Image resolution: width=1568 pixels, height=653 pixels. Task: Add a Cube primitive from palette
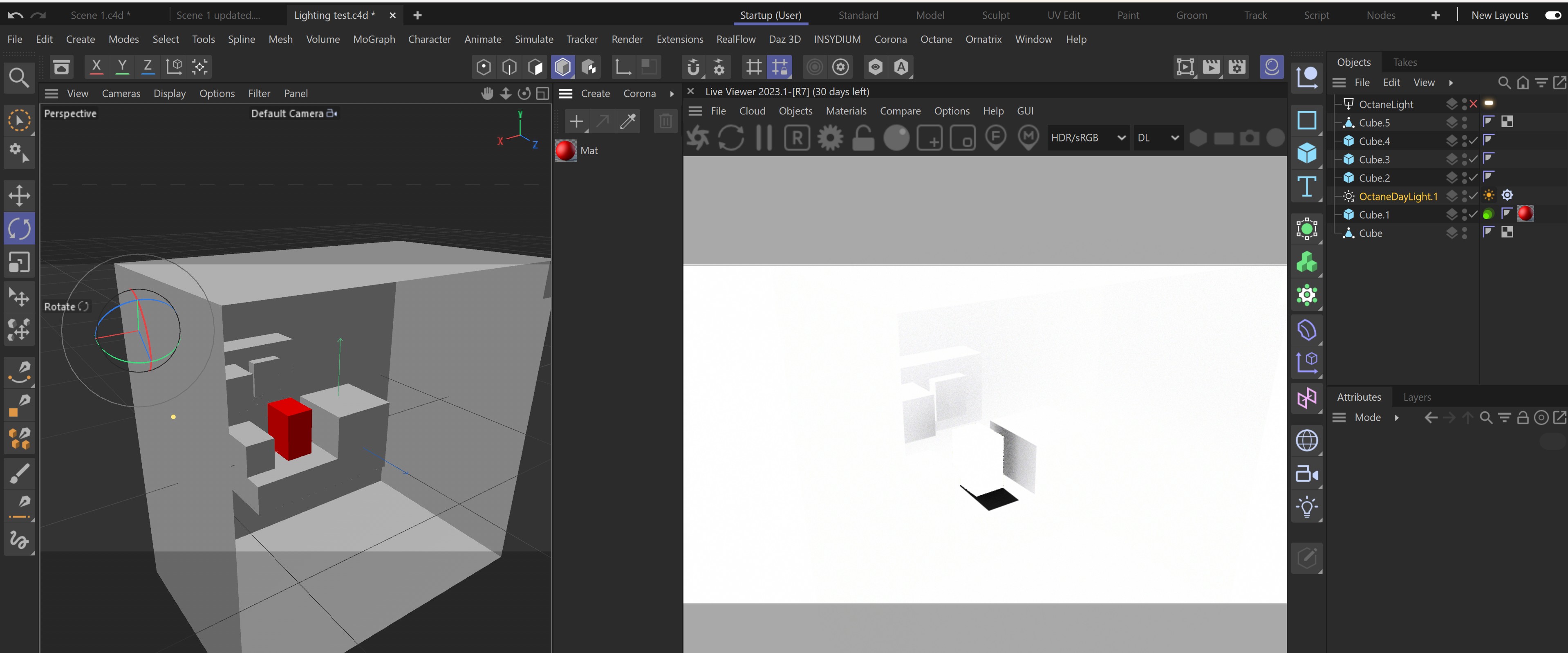[x=1306, y=153]
